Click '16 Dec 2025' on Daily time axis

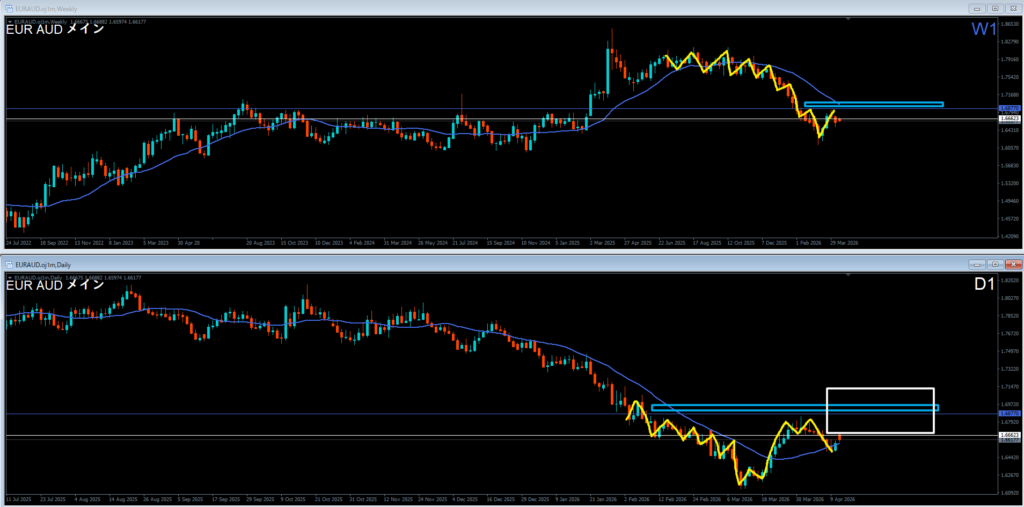coord(500,498)
